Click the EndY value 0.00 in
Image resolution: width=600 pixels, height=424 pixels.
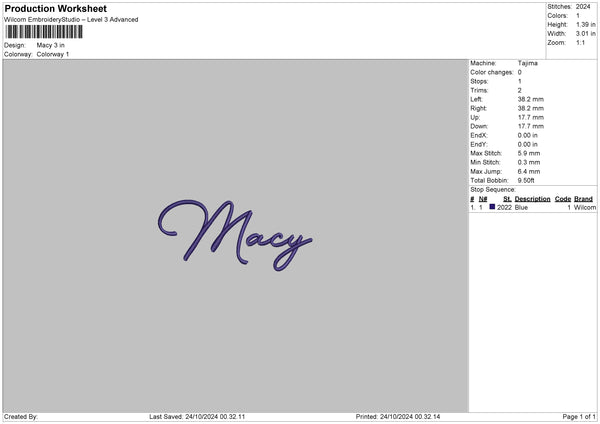528,144
